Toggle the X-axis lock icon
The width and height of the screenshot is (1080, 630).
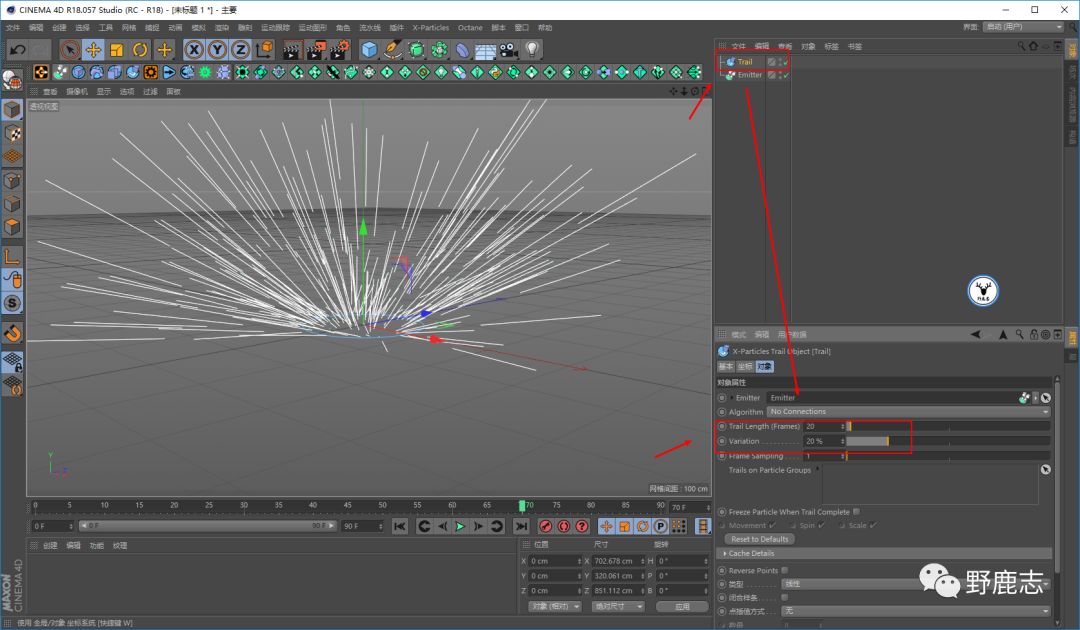tap(194, 49)
